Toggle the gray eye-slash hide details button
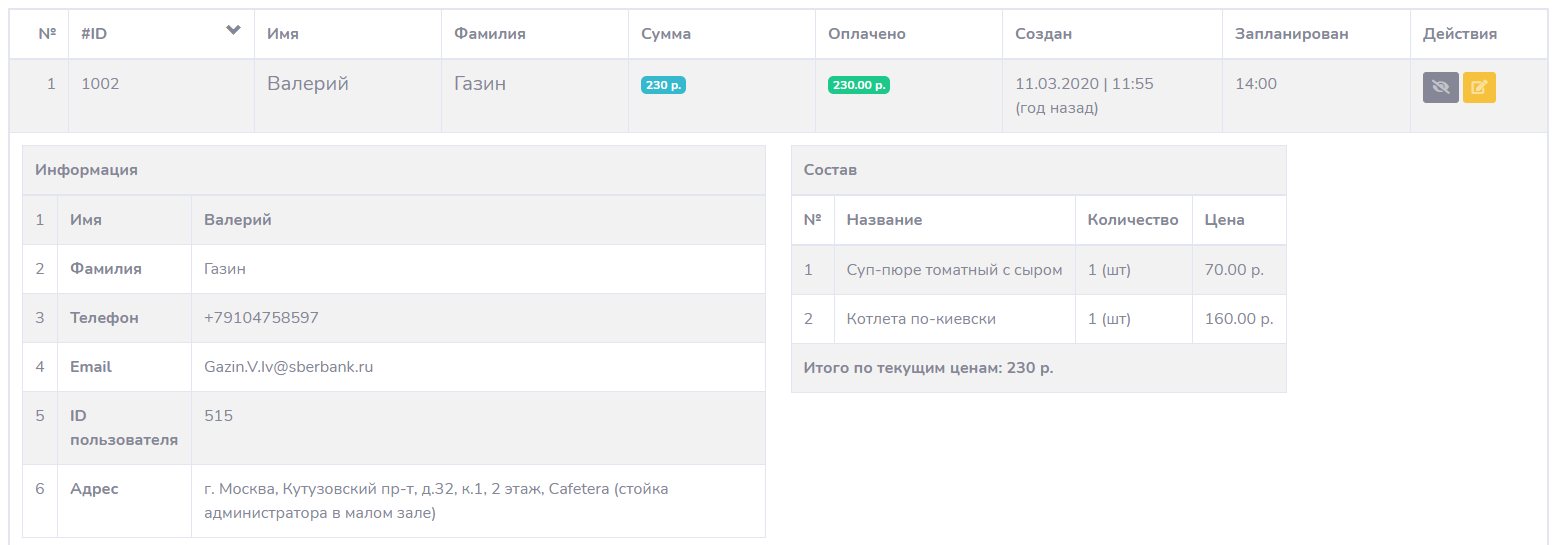Viewport: 1555px width, 545px height. click(1440, 87)
